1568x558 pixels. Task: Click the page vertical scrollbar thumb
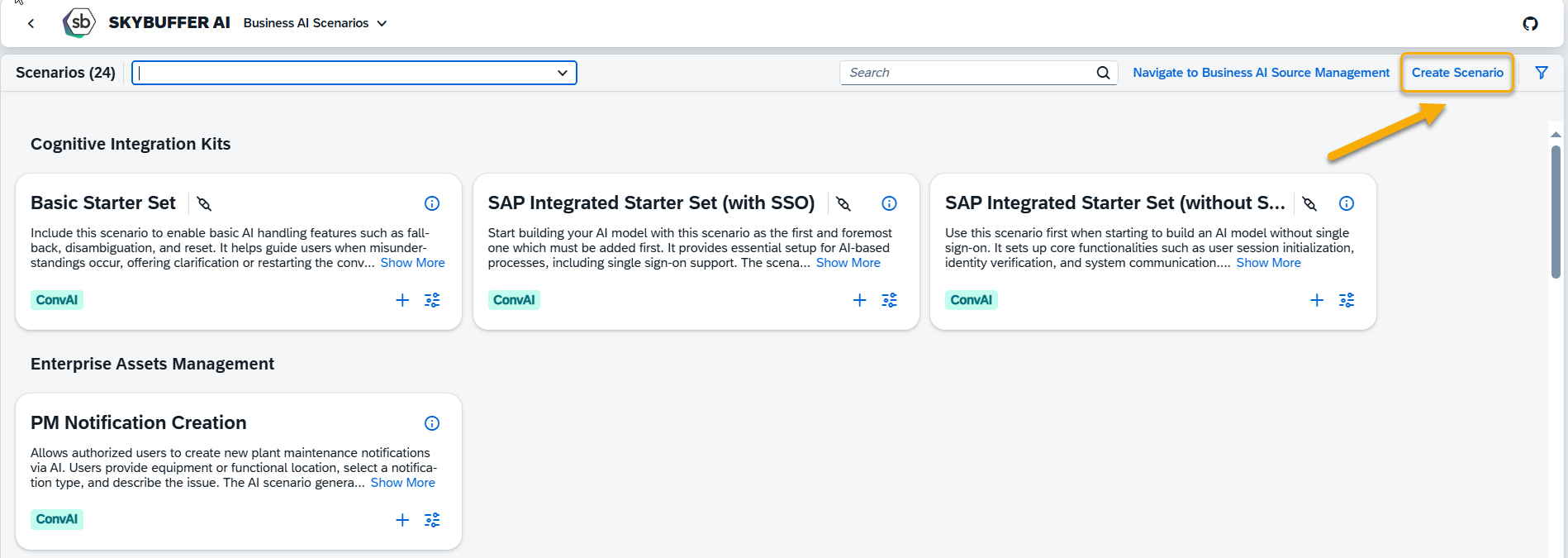pos(1556,212)
